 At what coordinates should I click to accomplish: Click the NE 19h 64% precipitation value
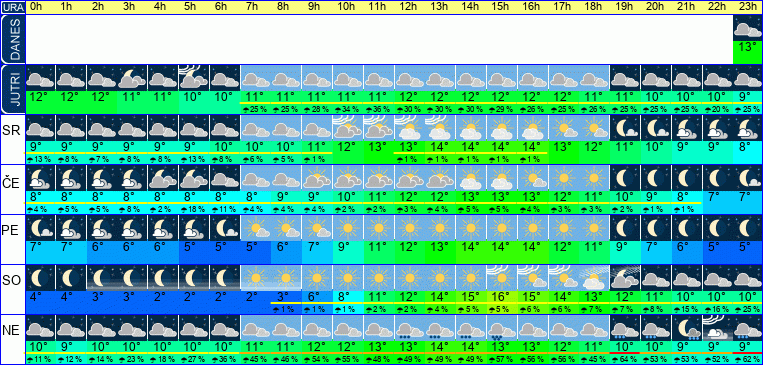[625, 360]
